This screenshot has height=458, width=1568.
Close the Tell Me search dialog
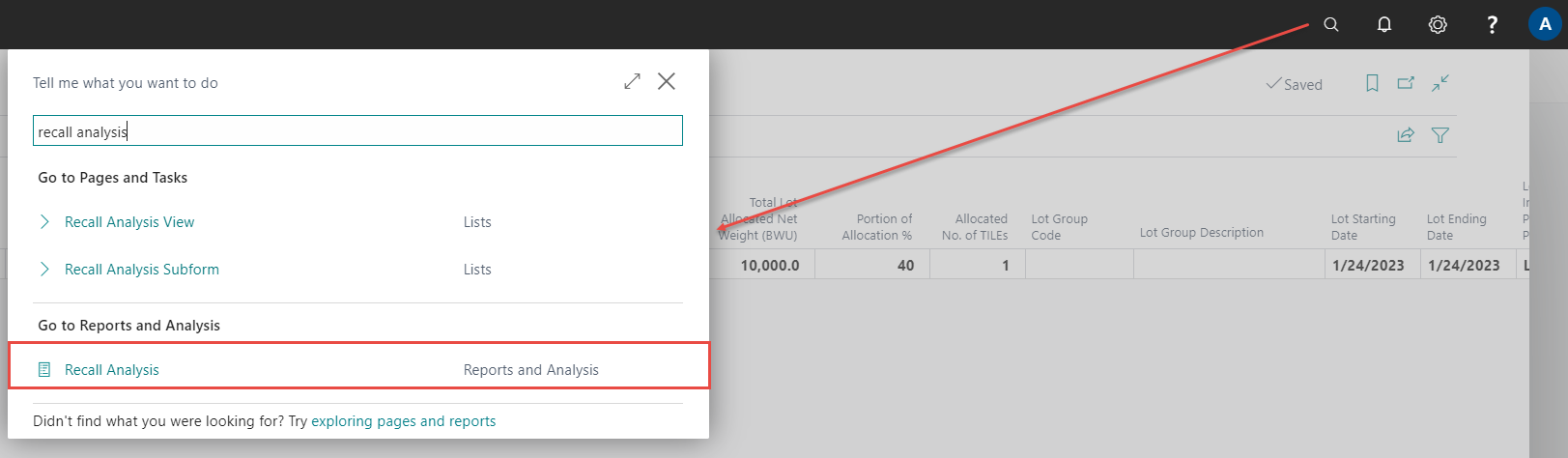(x=667, y=81)
